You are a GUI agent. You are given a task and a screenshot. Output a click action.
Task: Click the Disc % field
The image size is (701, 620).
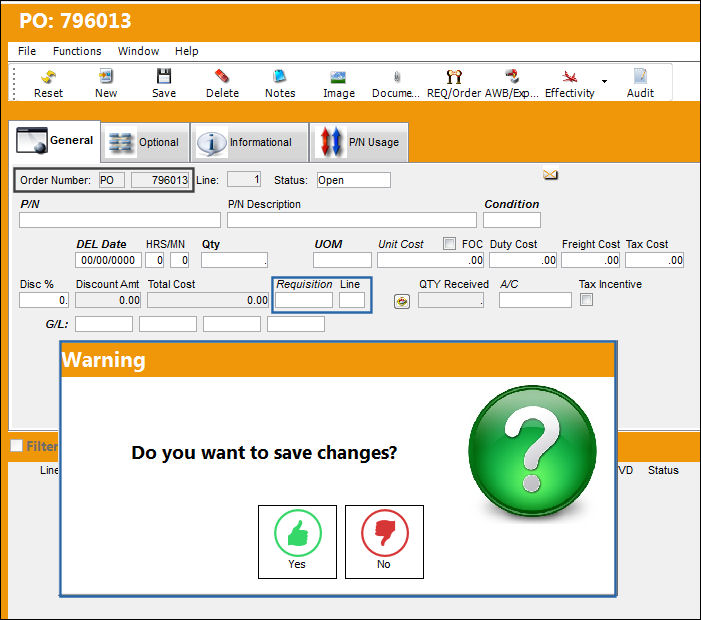coord(43,300)
